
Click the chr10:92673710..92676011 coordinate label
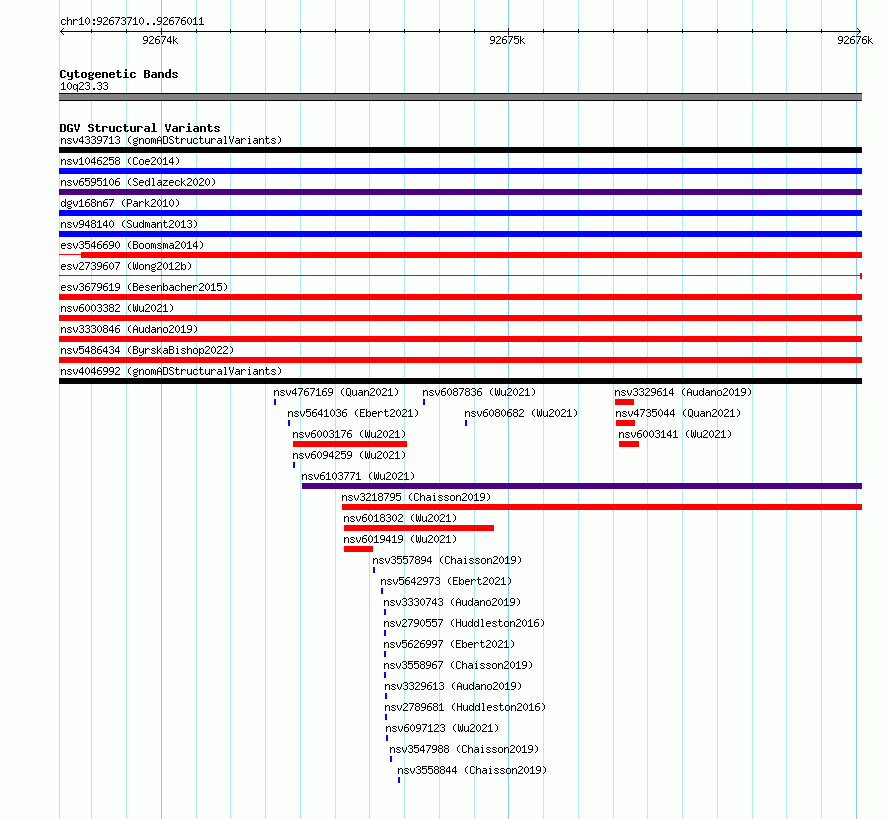132,22
